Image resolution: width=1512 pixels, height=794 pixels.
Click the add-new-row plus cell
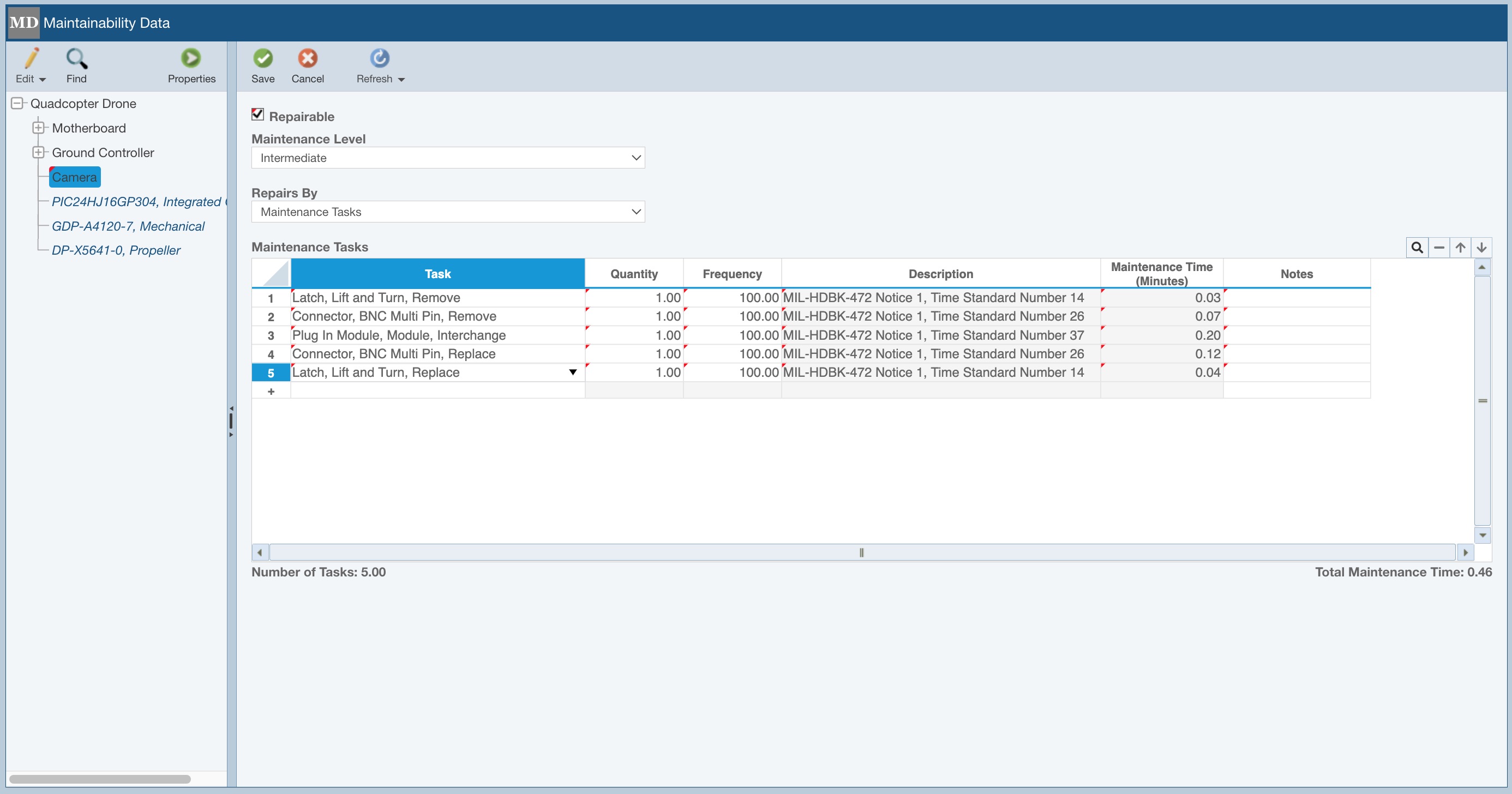pyautogui.click(x=271, y=392)
